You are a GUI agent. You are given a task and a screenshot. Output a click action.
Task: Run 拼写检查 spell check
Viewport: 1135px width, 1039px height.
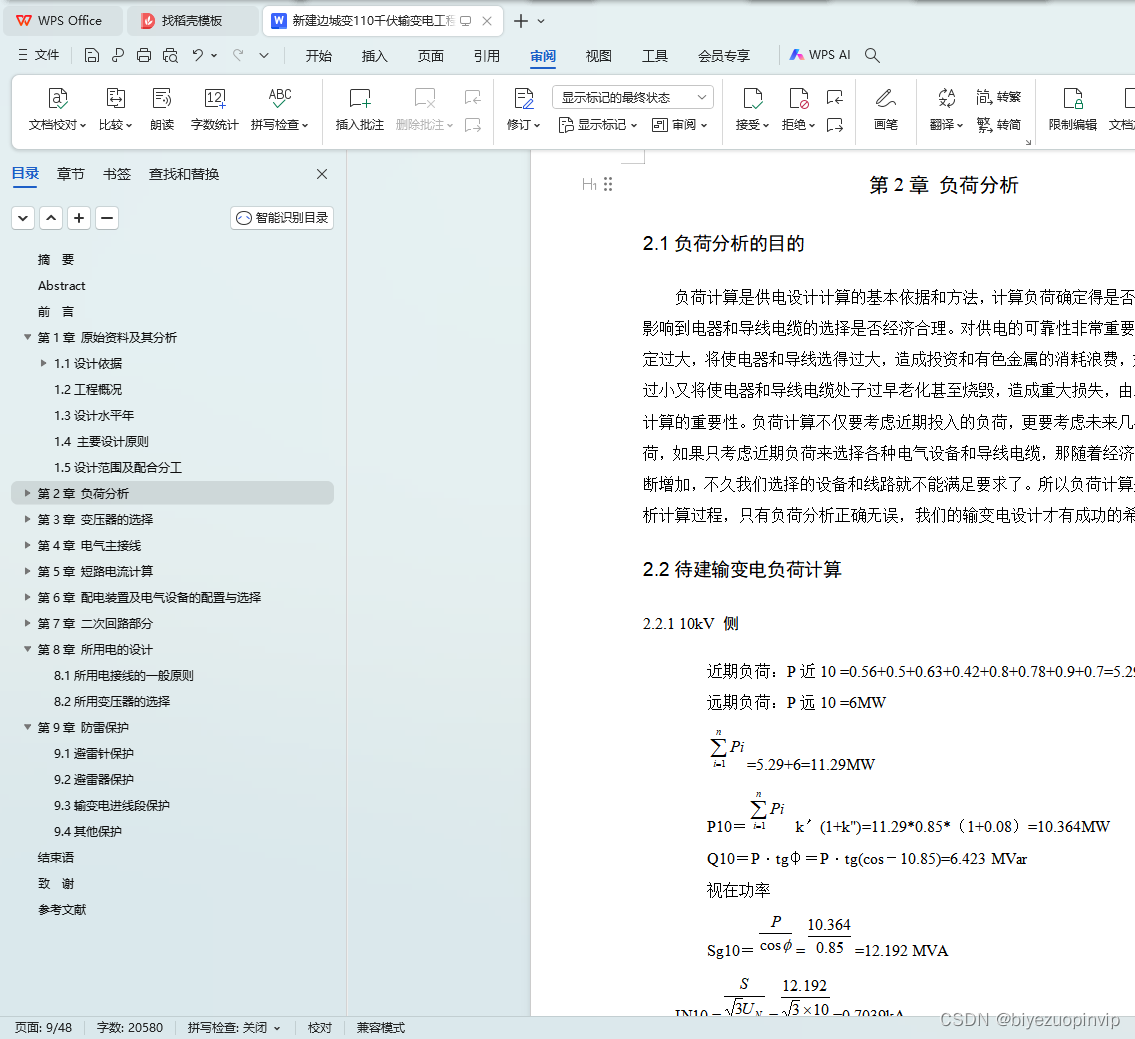[x=279, y=109]
